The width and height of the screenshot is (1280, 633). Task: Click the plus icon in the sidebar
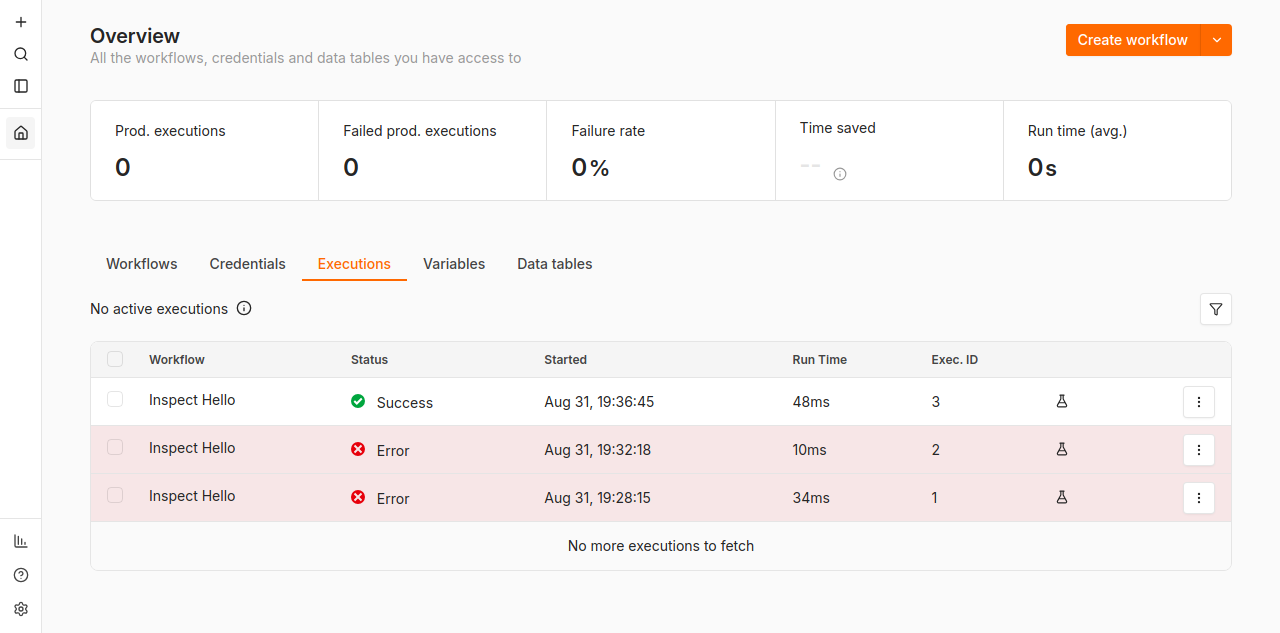pos(21,22)
